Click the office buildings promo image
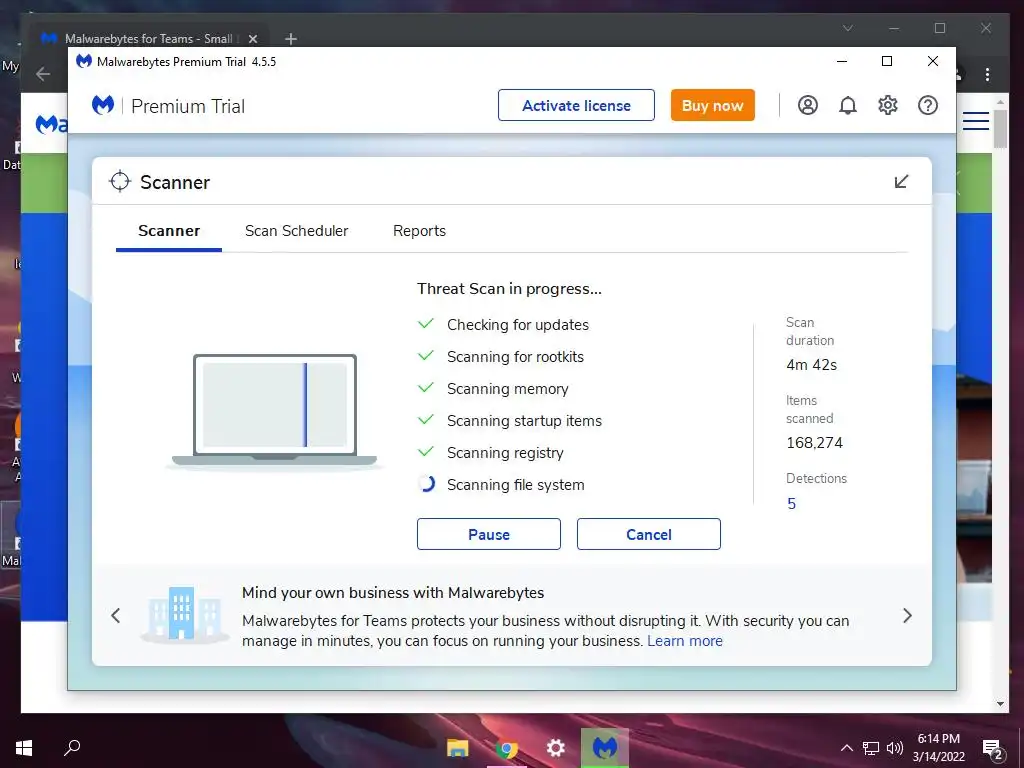This screenshot has height=768, width=1024. (183, 614)
